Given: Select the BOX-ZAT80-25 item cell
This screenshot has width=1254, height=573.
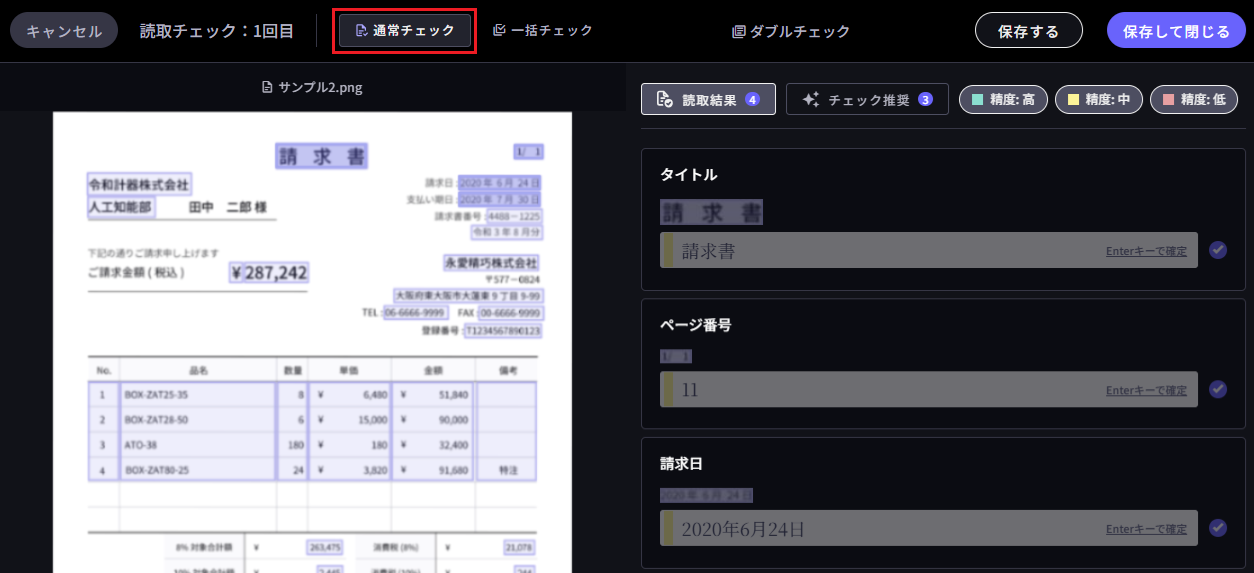Looking at the screenshot, I should (x=198, y=469).
